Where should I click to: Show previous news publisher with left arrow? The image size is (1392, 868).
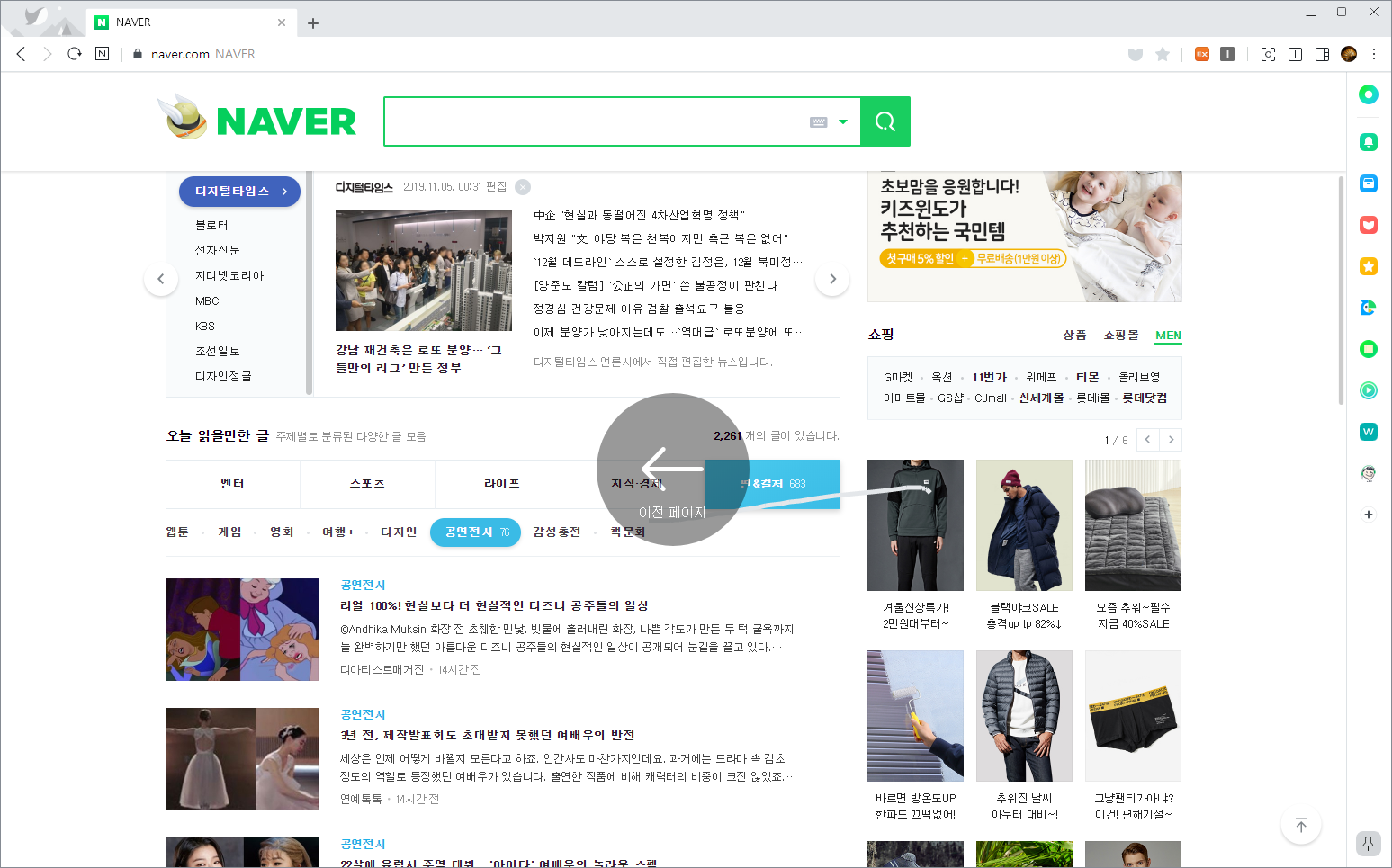click(x=161, y=279)
